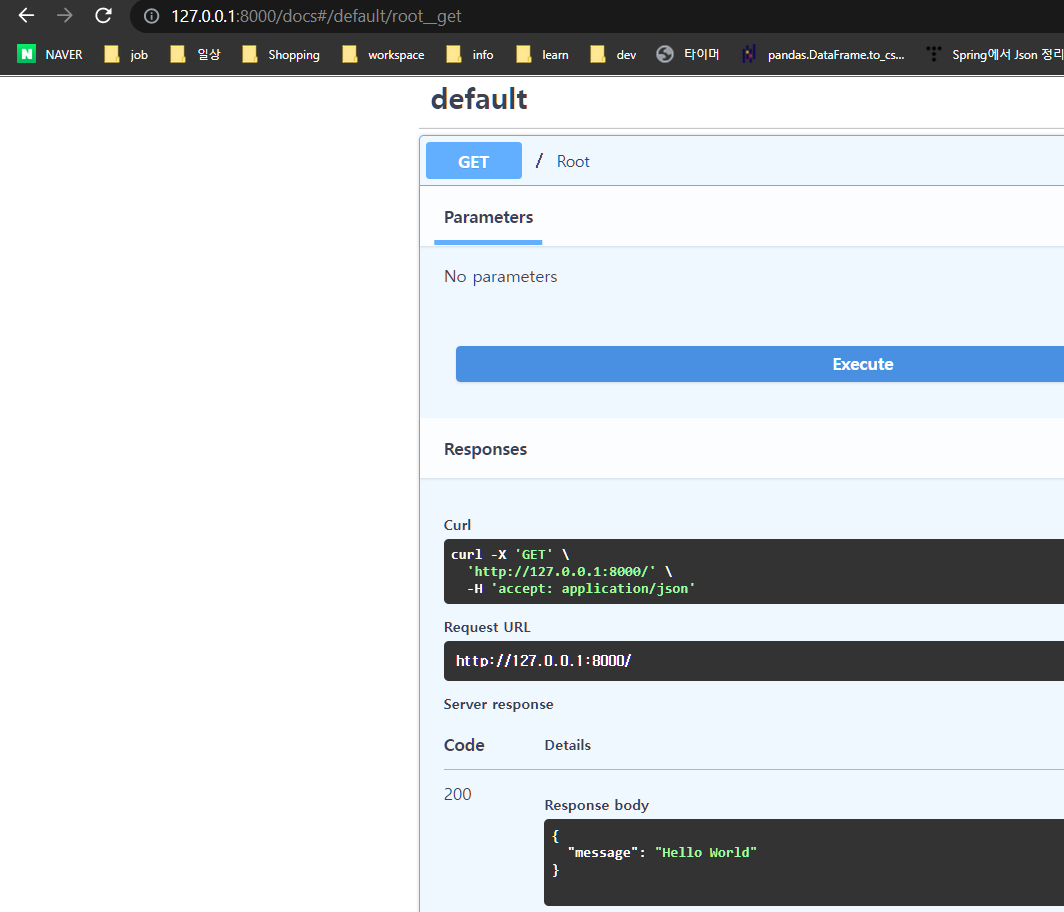Open the 타이머 bookmark

(x=688, y=54)
